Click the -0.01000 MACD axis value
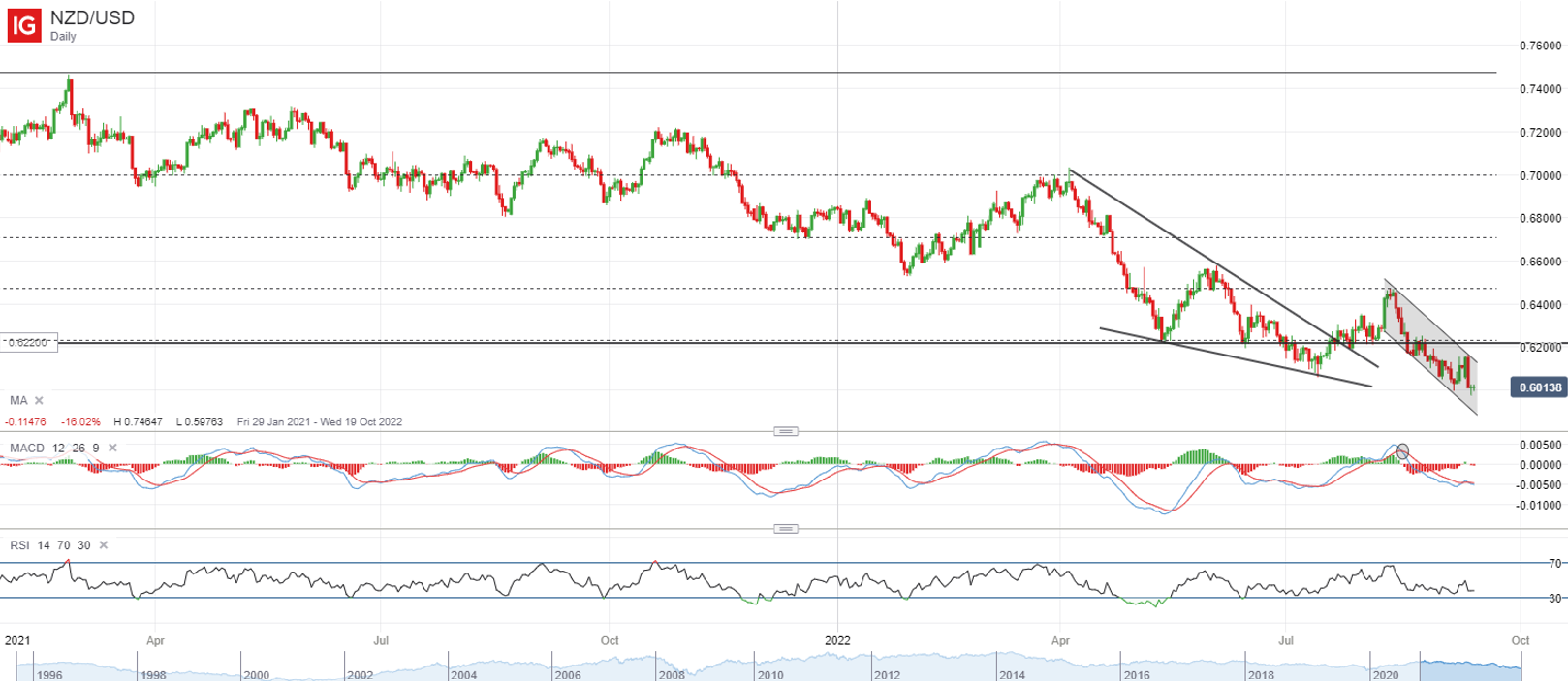This screenshot has height=681, width=1568. tap(1539, 506)
